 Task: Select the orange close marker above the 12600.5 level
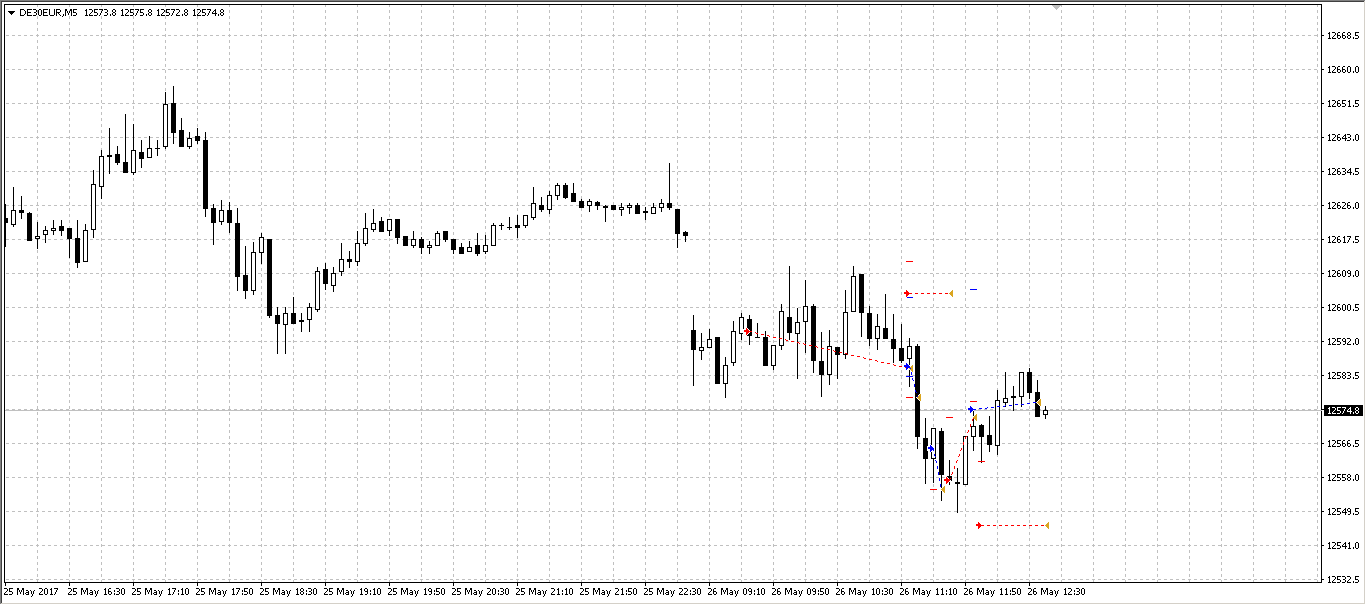951,293
